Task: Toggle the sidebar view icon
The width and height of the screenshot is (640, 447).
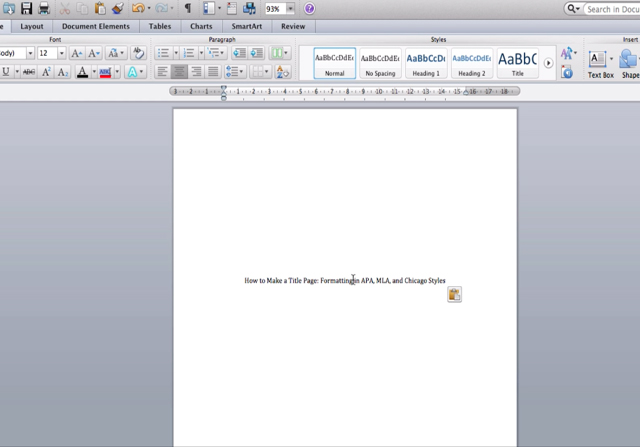Action: point(209,8)
